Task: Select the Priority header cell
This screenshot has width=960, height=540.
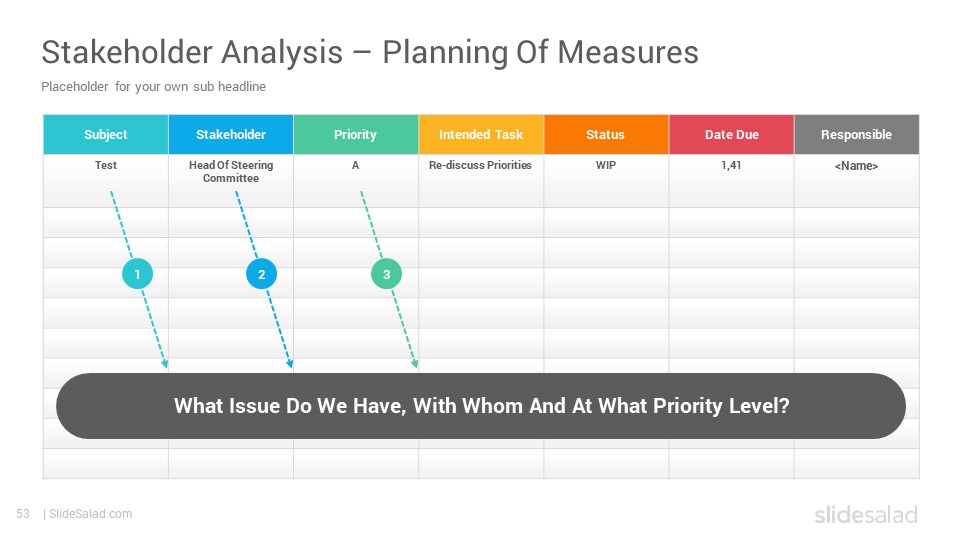Action: tap(356, 134)
